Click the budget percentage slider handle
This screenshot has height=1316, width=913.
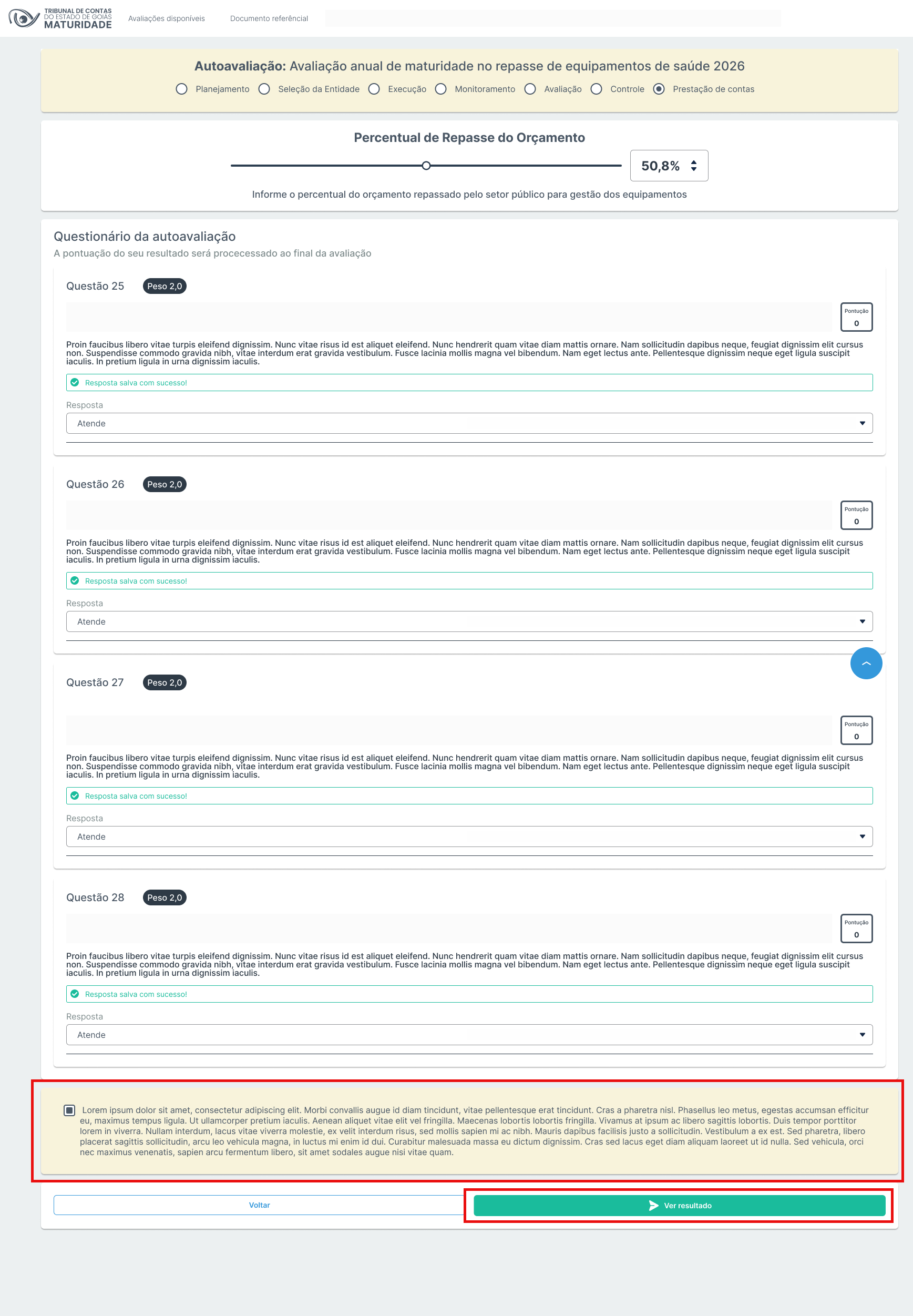coord(426,166)
